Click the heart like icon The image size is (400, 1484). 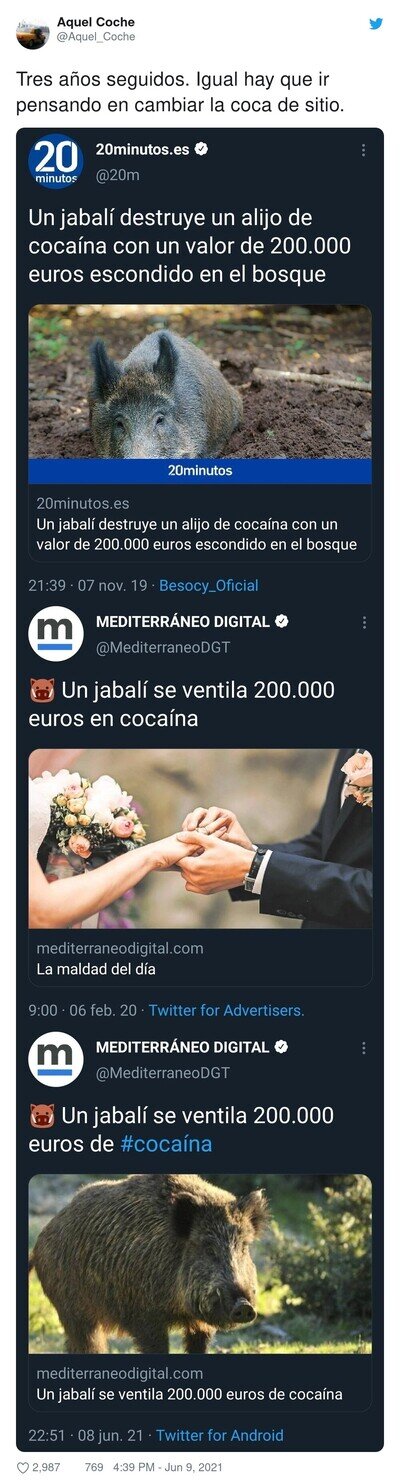(23, 1467)
